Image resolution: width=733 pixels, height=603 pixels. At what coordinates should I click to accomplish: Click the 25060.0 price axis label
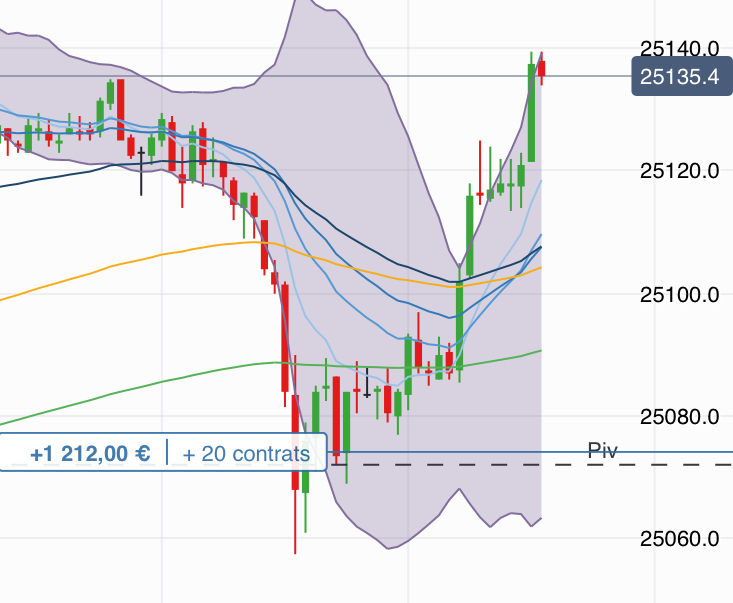679,539
